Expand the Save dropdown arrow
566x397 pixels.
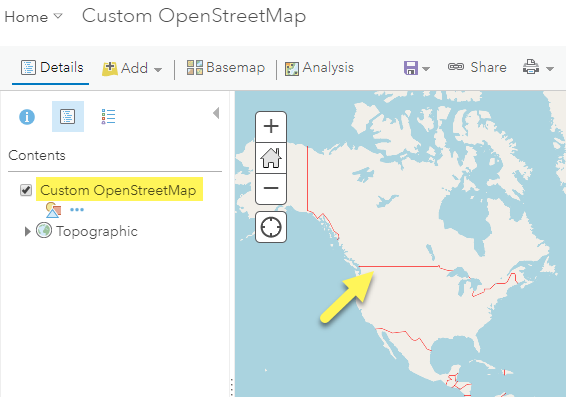(x=426, y=69)
